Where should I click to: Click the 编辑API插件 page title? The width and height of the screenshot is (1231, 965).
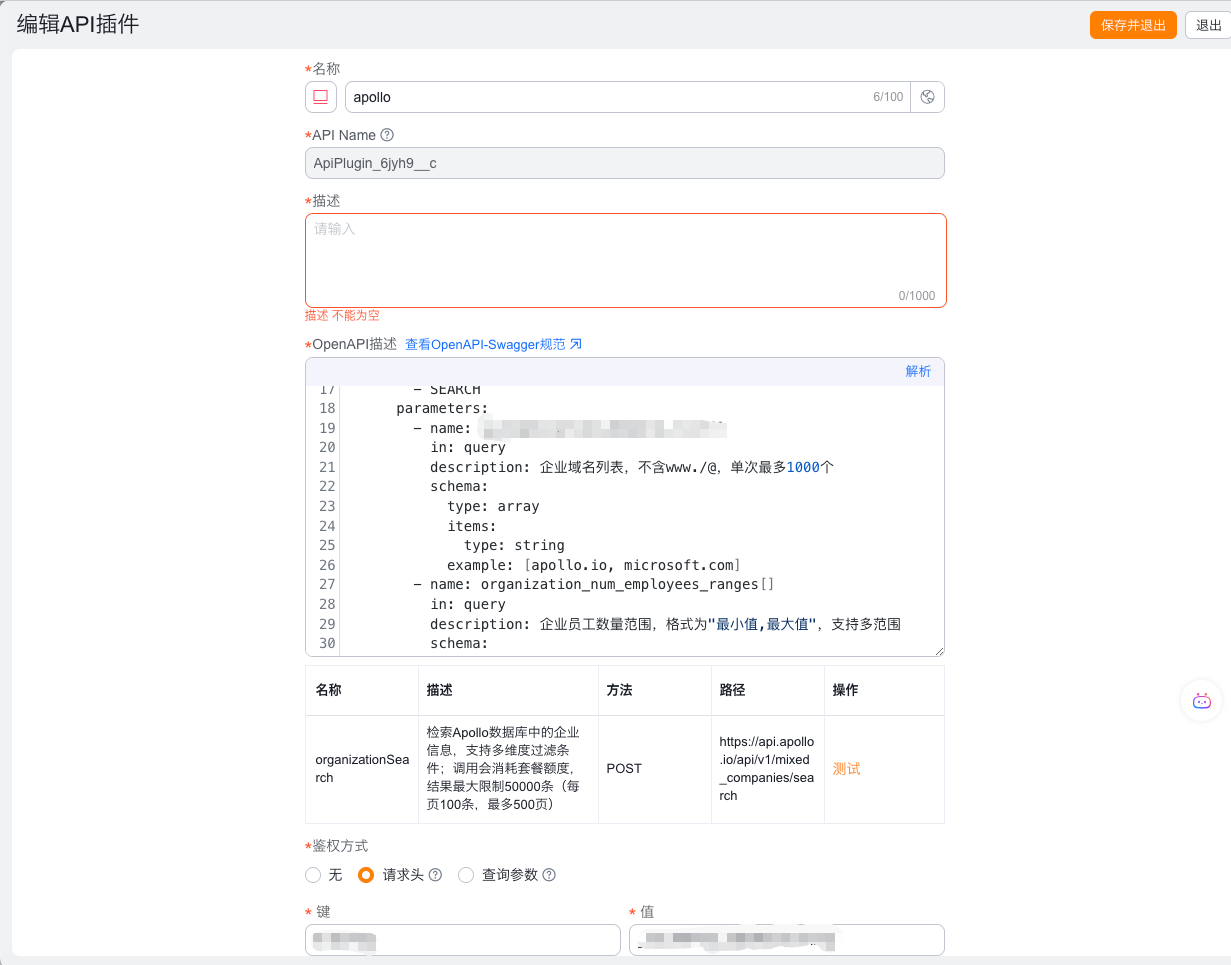tap(78, 25)
